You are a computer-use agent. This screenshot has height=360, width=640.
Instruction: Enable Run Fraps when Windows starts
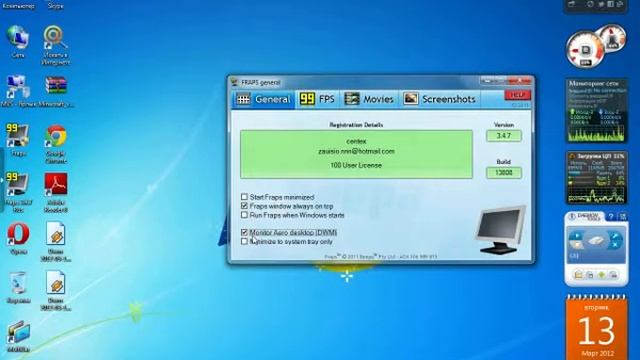244,215
